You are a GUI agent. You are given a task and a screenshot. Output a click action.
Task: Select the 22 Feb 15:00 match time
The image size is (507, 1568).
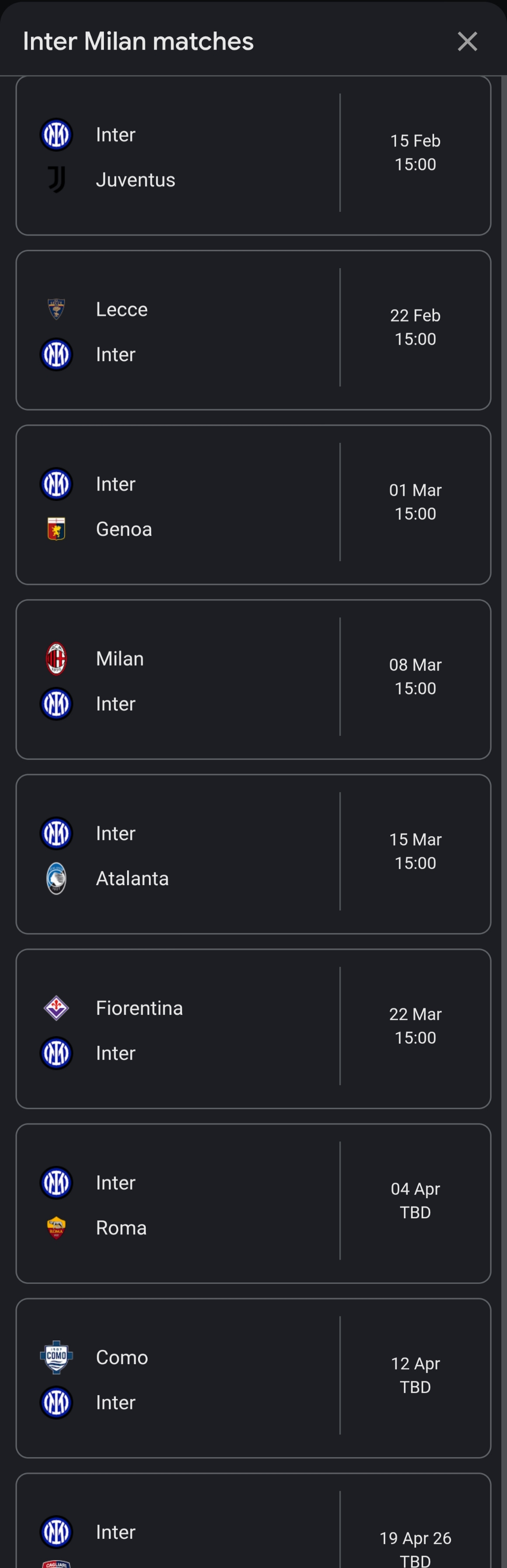coord(415,327)
